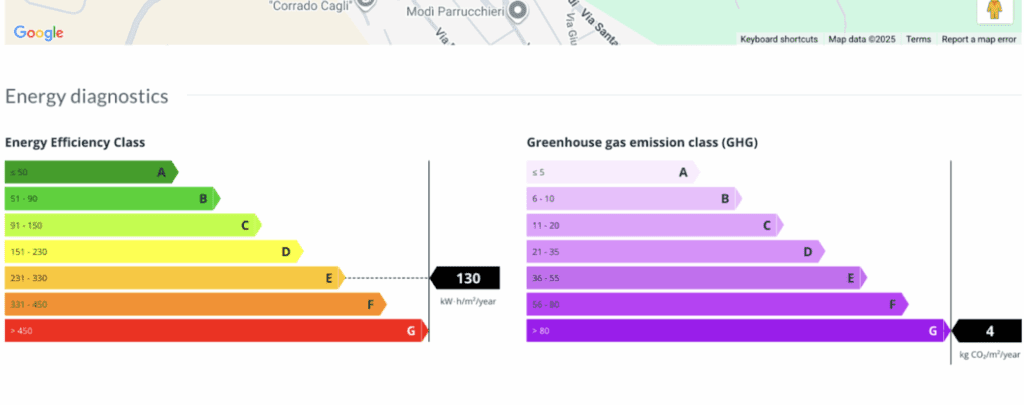Click the black 4 kg CO₂ value marker
Viewport: 1024px width, 405px height.
988,331
